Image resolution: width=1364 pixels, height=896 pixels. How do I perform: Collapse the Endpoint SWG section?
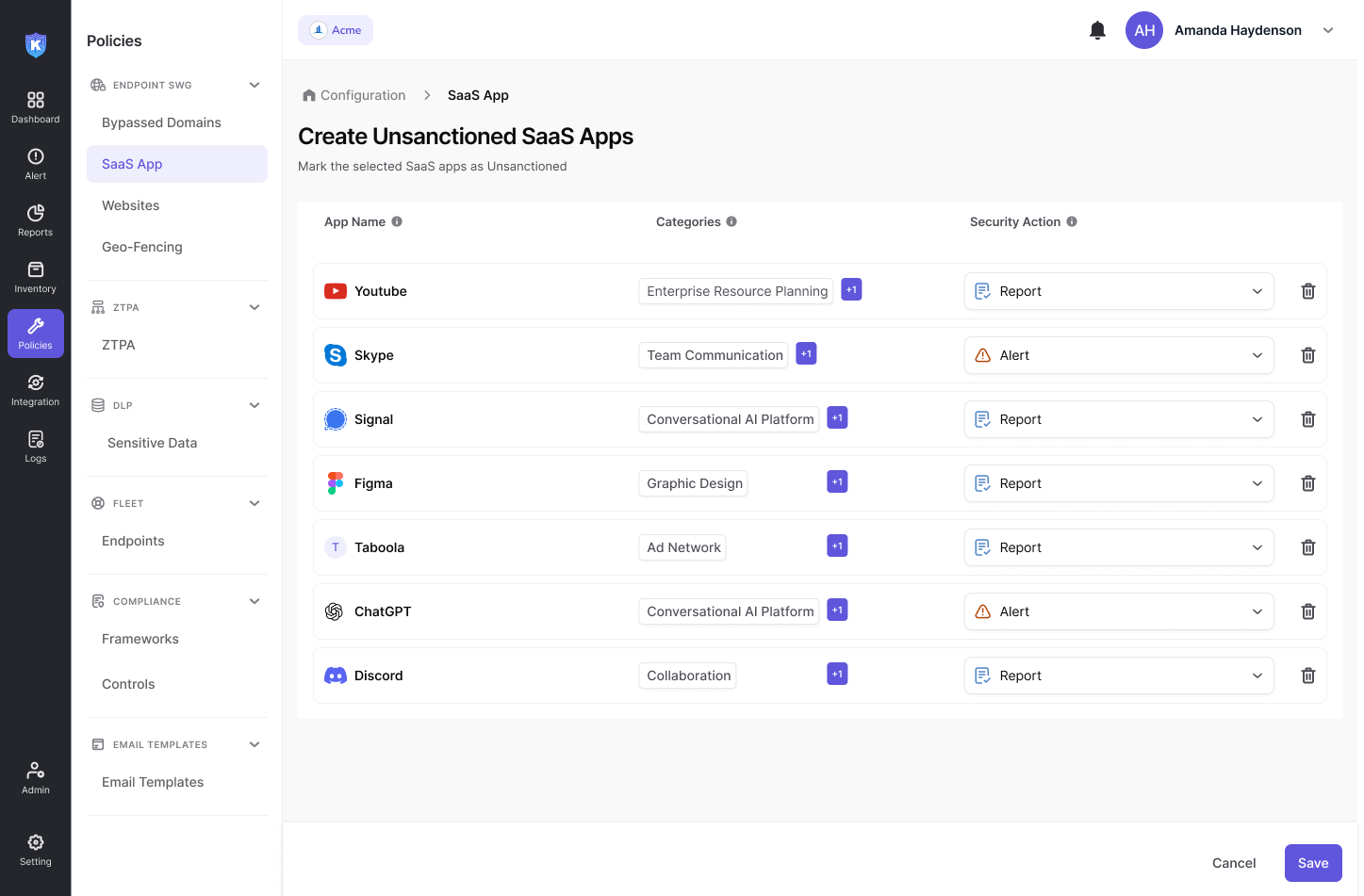[x=255, y=85]
